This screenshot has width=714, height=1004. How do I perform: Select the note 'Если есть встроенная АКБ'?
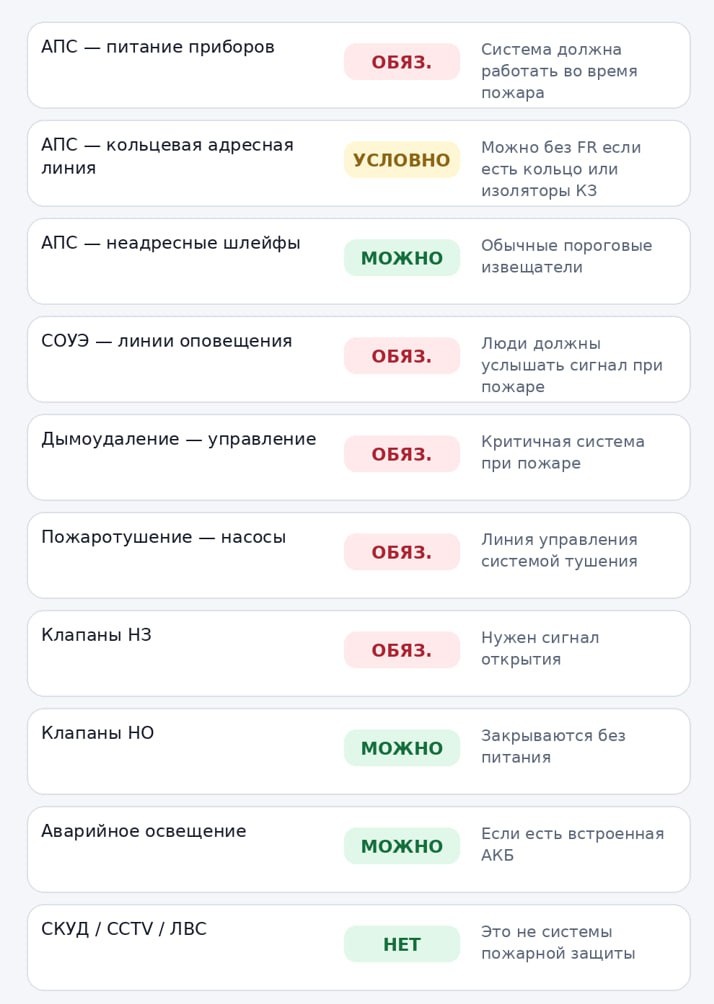click(572, 844)
